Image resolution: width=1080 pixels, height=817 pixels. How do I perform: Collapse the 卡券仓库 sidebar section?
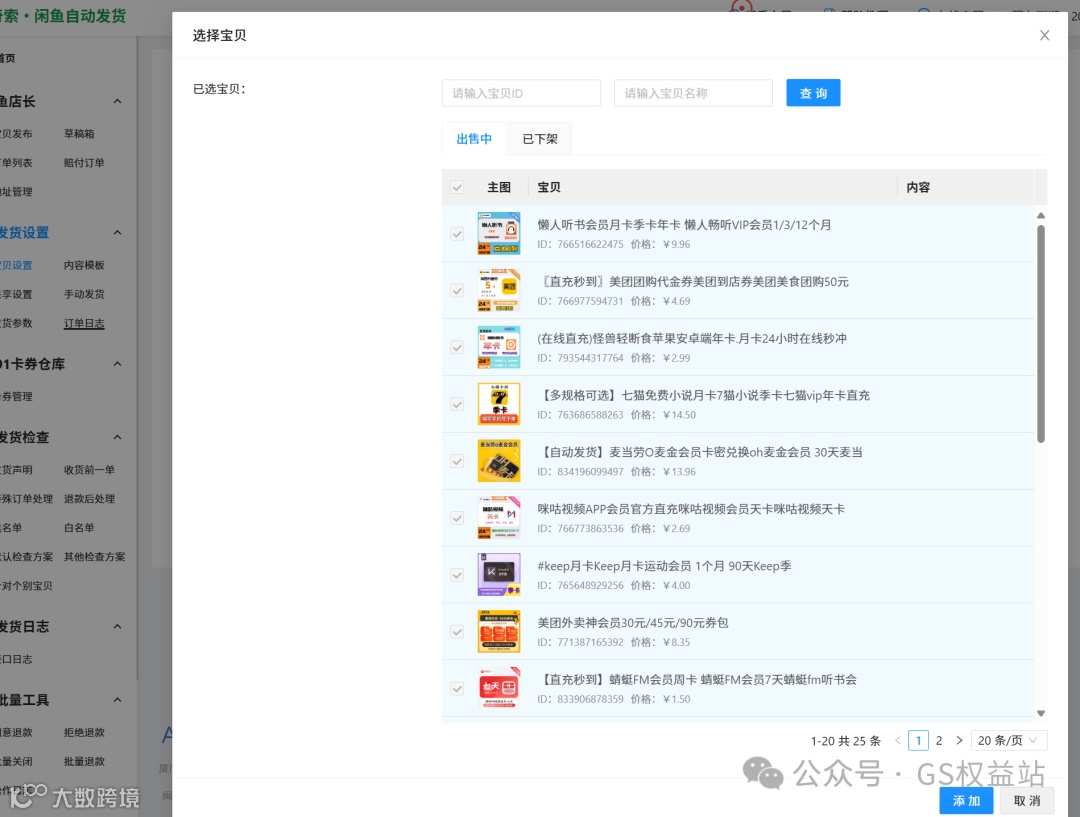[x=117, y=364]
